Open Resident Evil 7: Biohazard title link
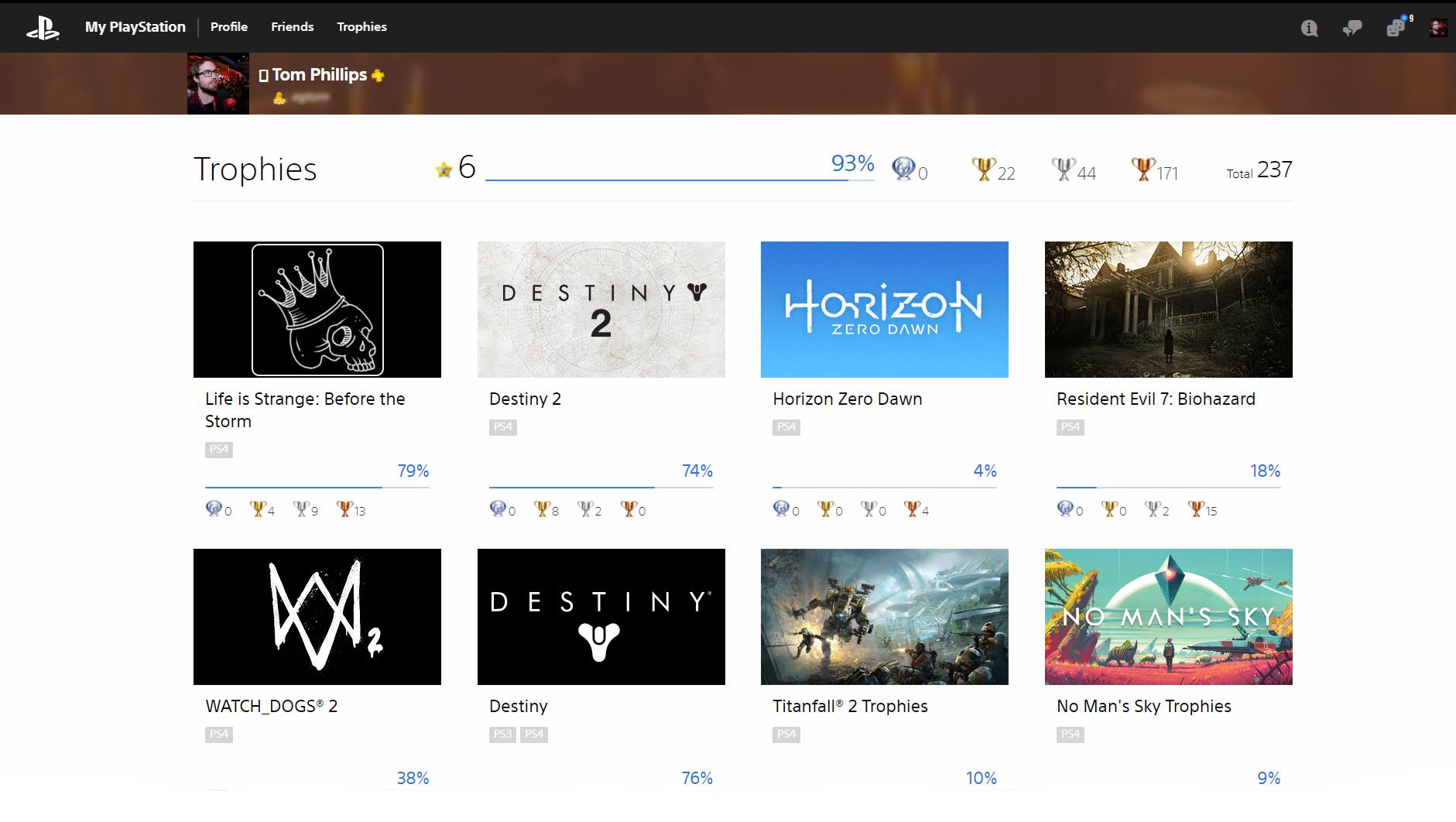This screenshot has width=1456, height=822. 1156,399
